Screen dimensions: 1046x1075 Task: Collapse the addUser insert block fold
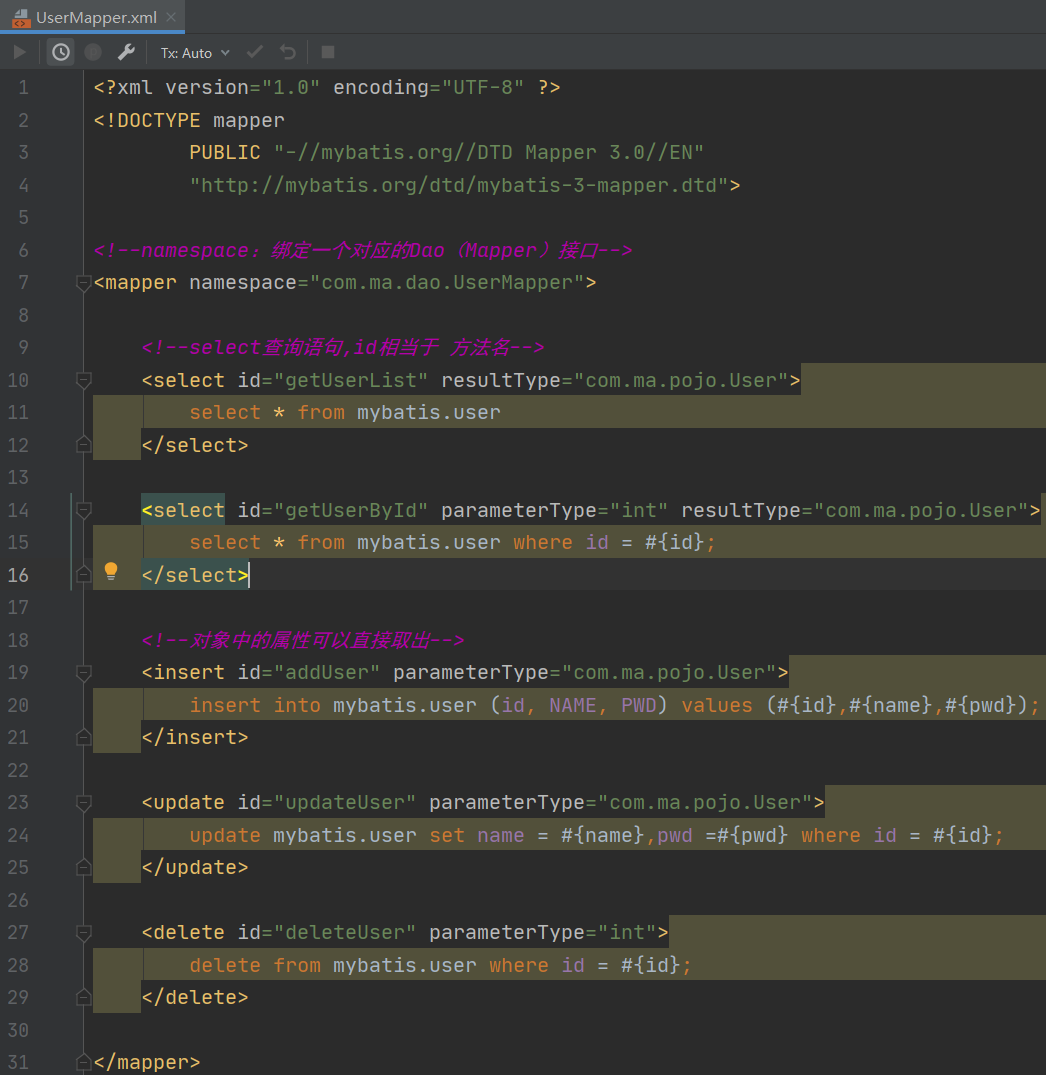[84, 672]
